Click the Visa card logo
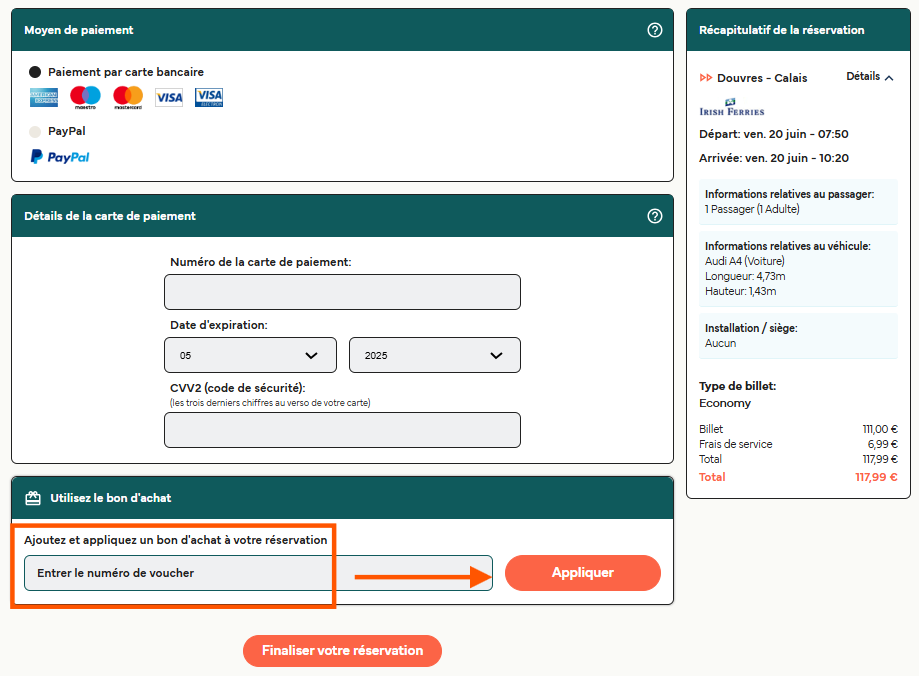The height and width of the screenshot is (676, 919). [x=169, y=97]
